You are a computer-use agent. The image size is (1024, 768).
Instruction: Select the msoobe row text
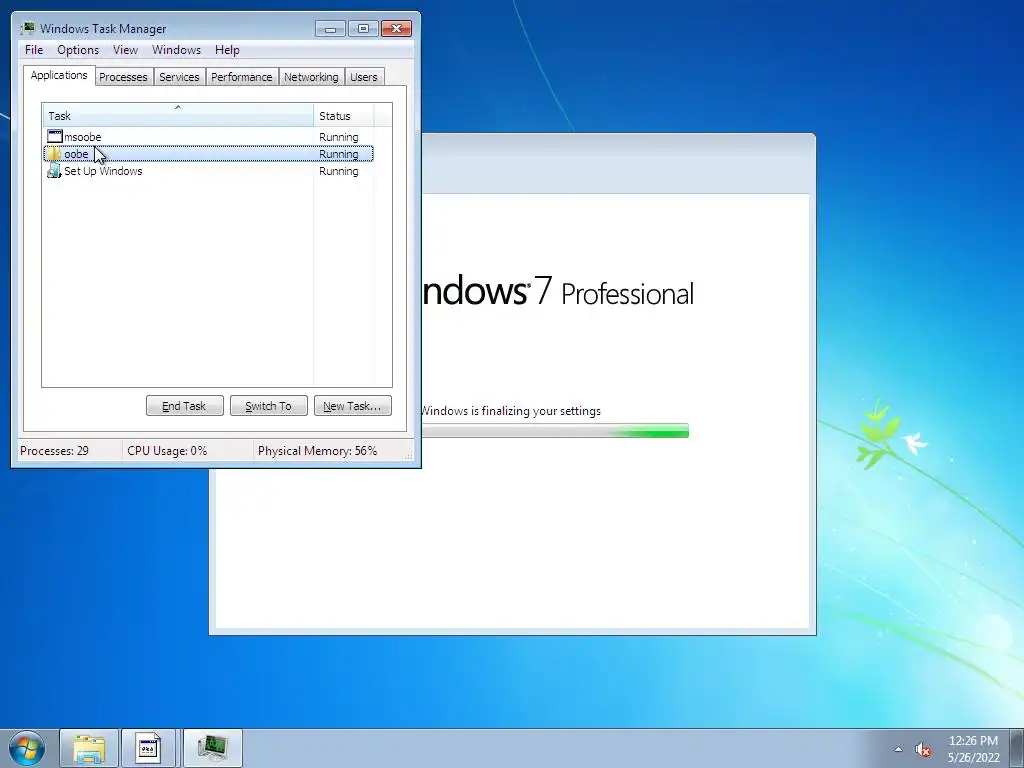[x=83, y=137]
